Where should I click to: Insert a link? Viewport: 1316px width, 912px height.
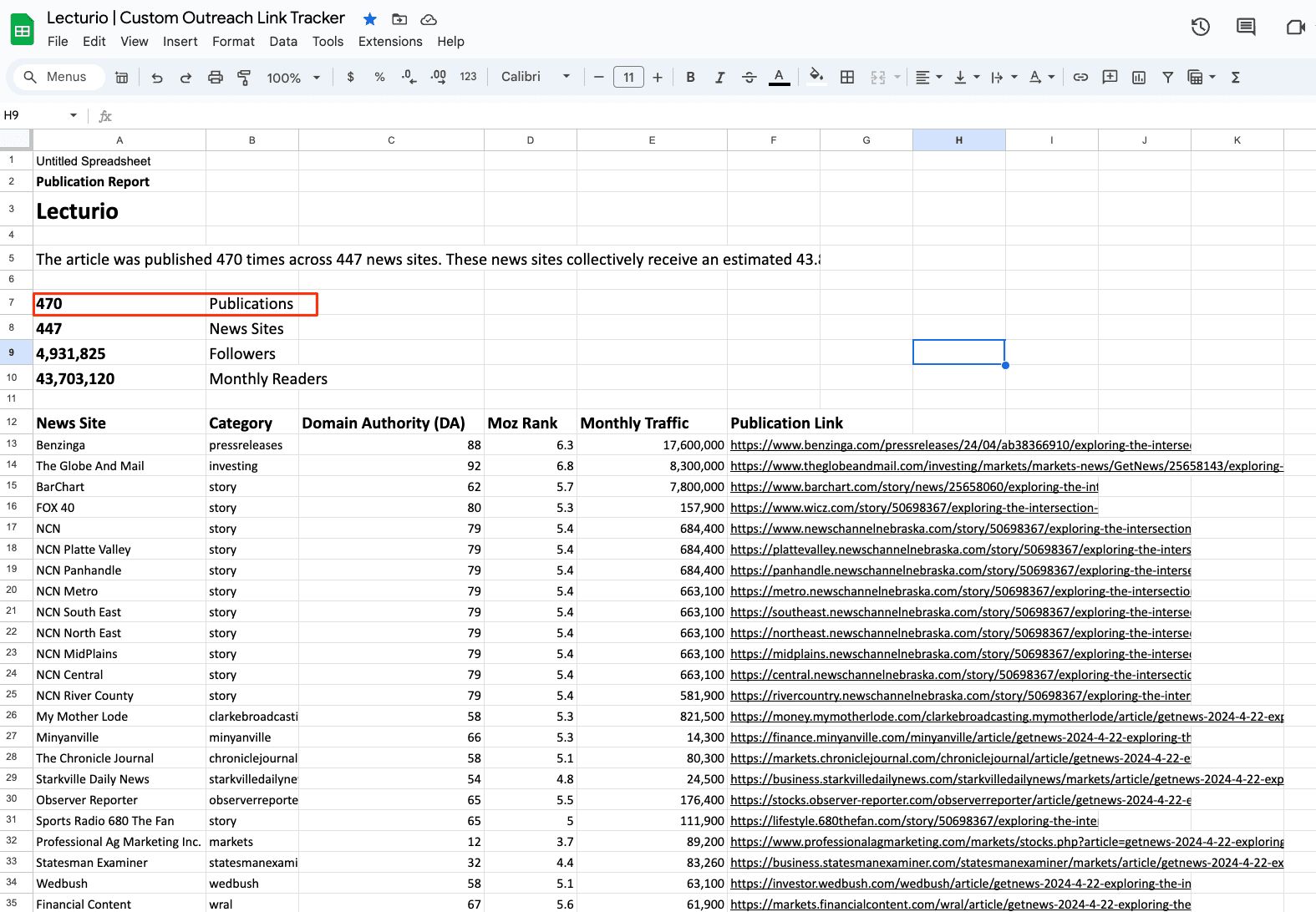(1080, 77)
